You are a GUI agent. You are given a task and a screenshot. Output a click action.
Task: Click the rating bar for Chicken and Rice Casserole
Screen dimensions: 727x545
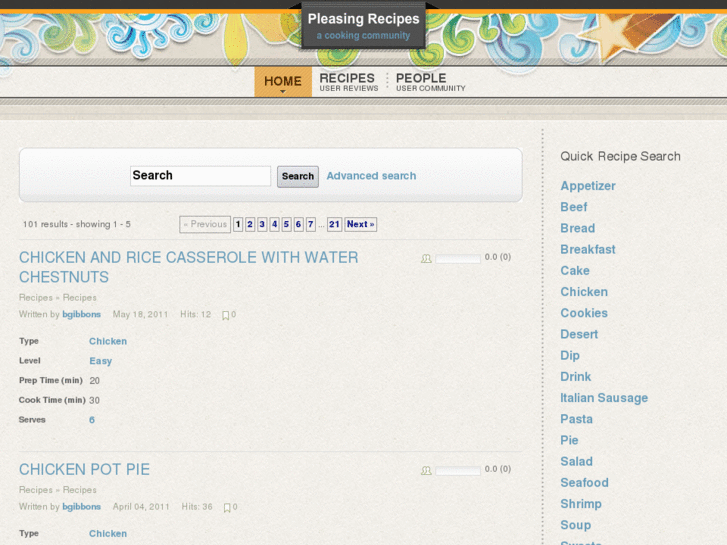point(458,258)
